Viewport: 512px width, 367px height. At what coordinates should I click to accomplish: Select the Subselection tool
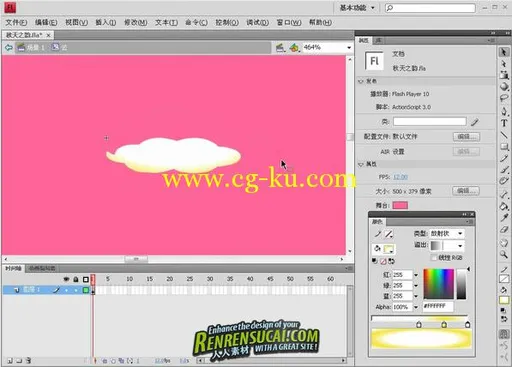(504, 64)
